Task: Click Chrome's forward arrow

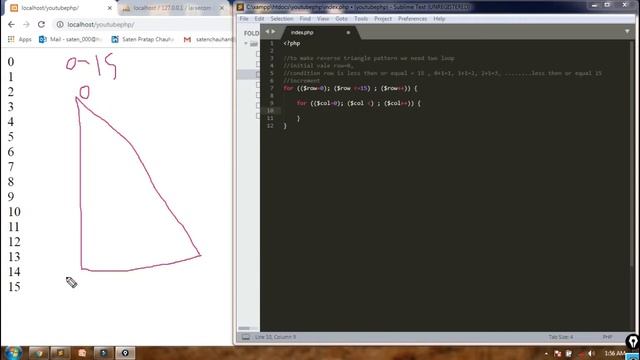Action: click(x=26, y=24)
